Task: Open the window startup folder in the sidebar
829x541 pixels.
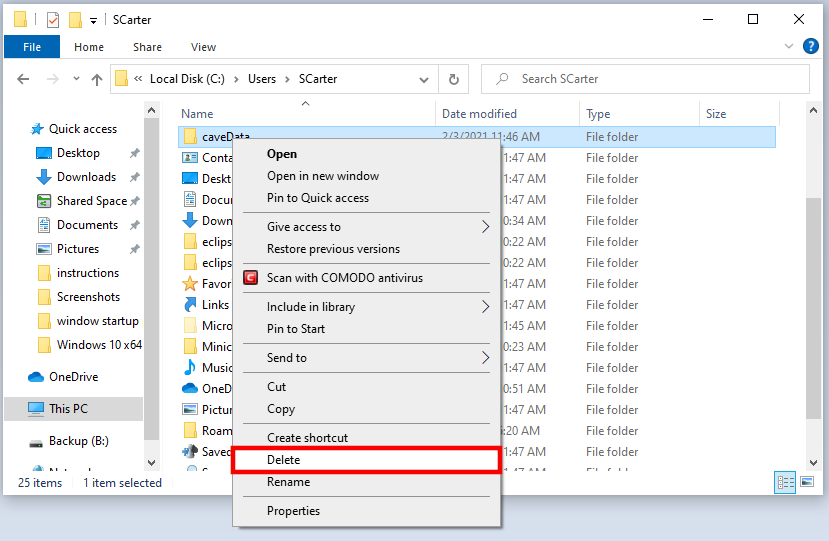Action: point(97,321)
